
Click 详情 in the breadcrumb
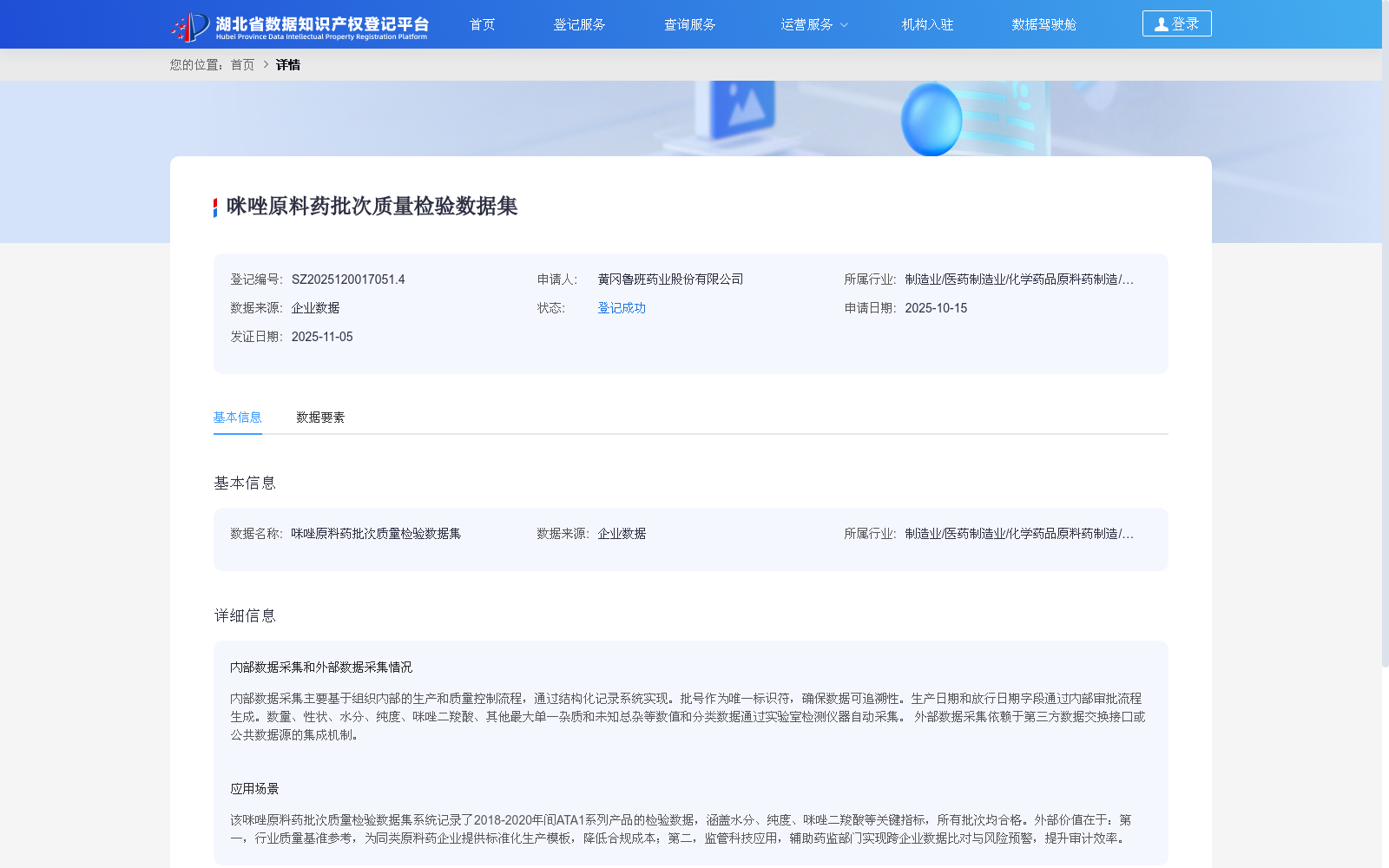coord(287,65)
